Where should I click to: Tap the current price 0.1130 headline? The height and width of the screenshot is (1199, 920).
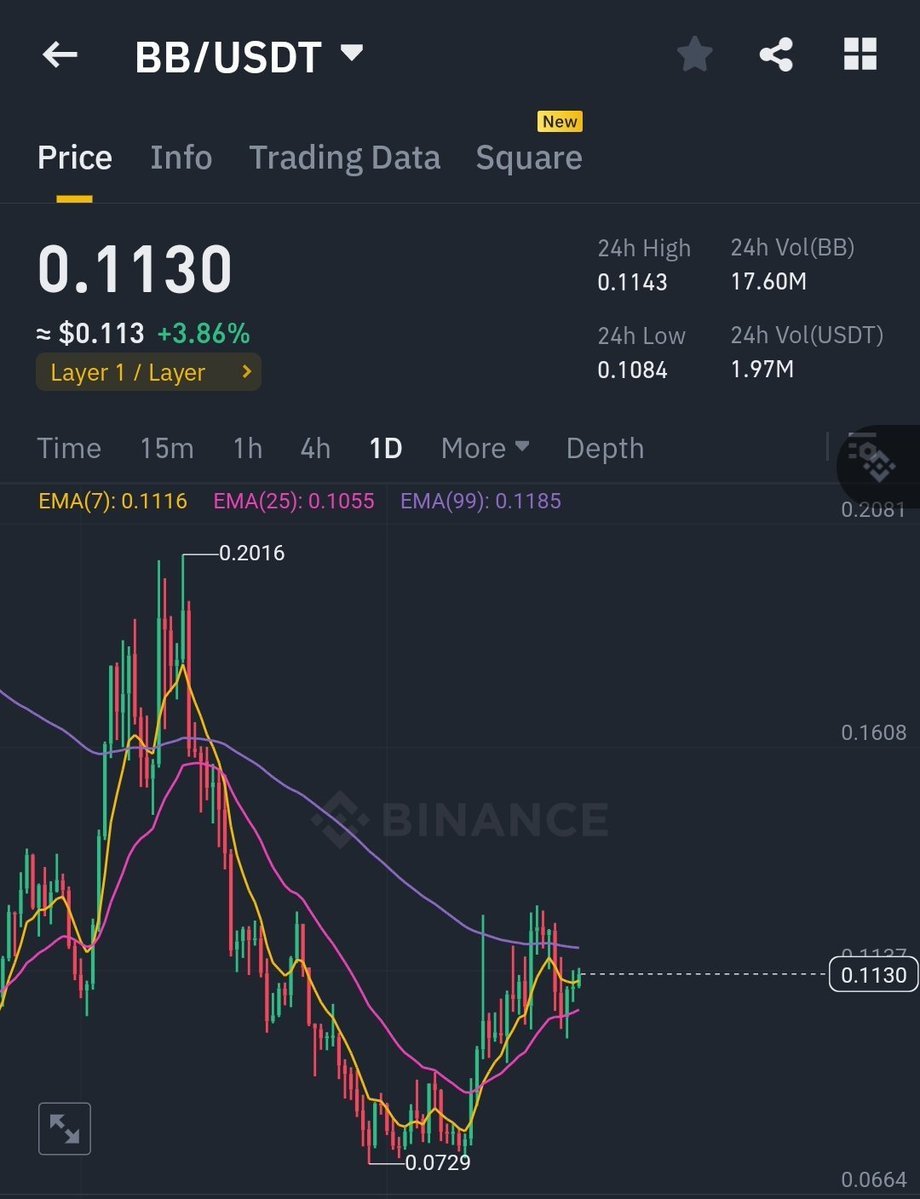pos(135,269)
